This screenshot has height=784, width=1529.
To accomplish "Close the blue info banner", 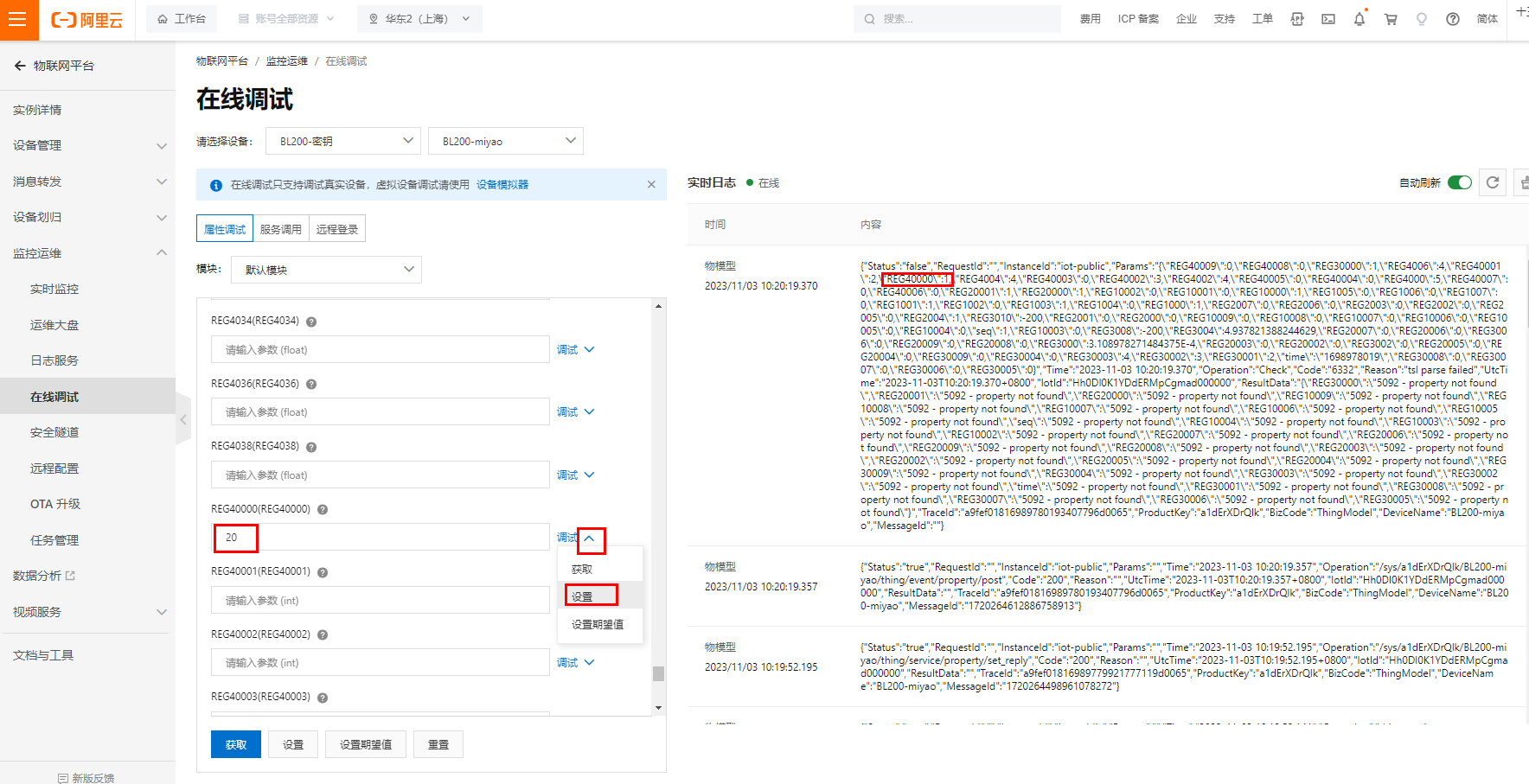I will click(651, 184).
